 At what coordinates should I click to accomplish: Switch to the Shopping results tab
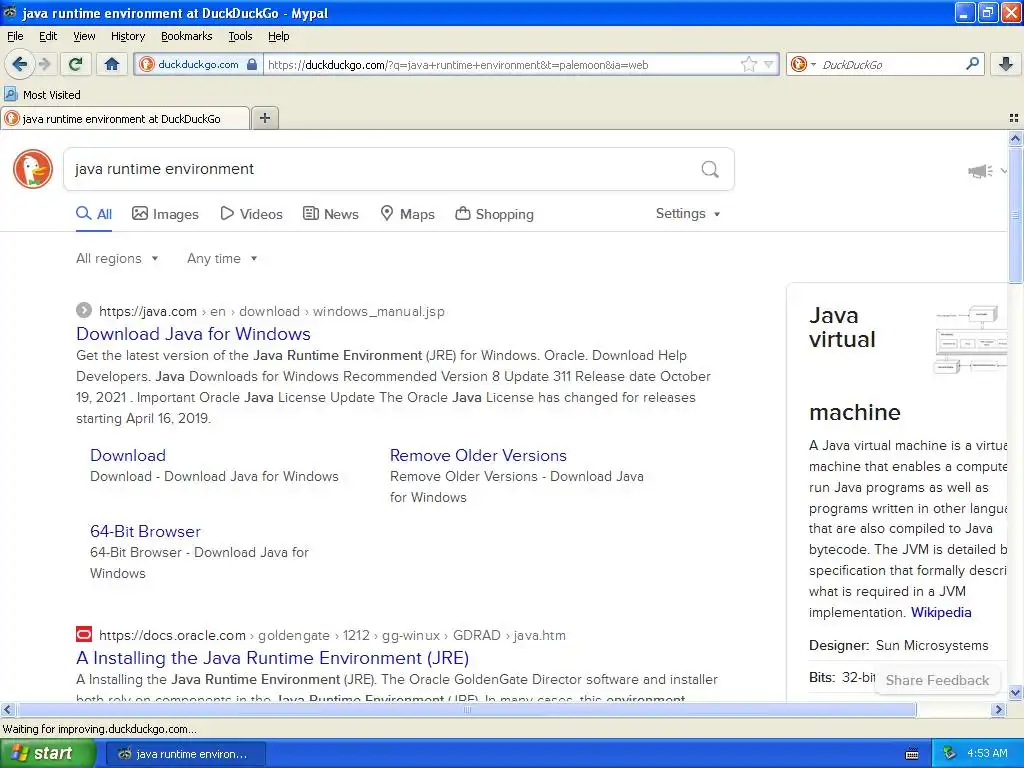[494, 214]
